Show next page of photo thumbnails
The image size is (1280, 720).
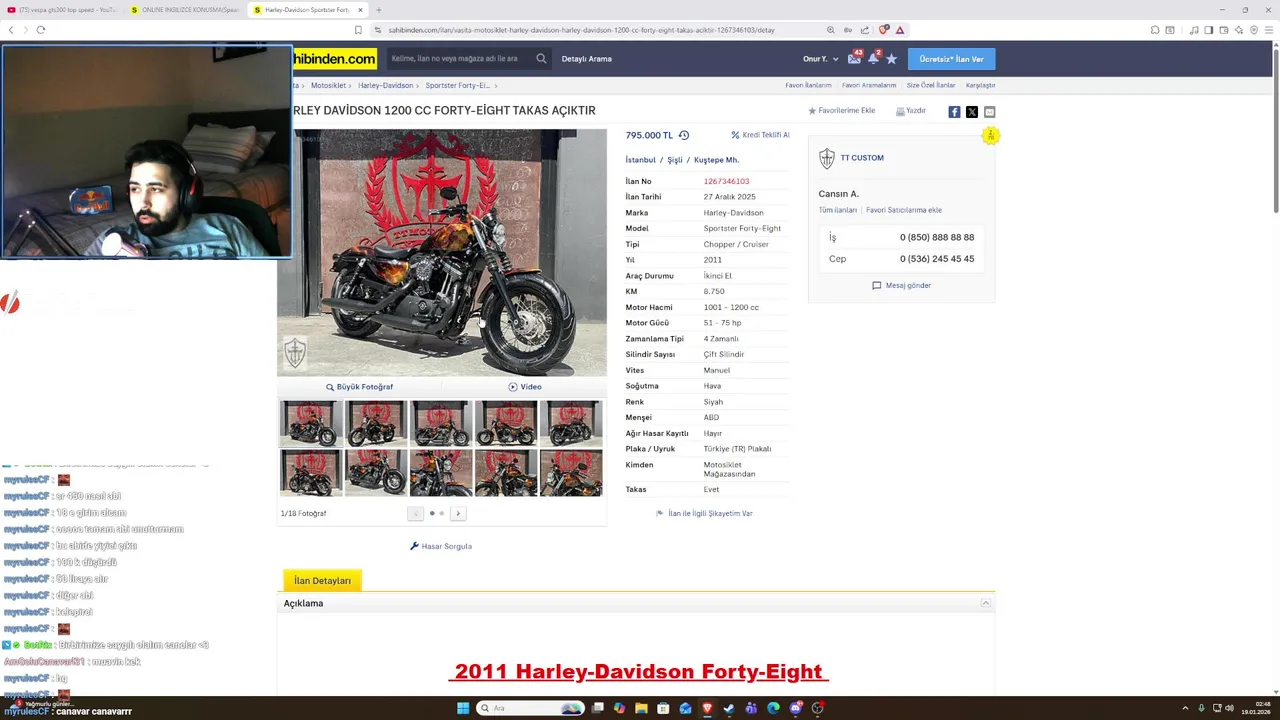458,513
